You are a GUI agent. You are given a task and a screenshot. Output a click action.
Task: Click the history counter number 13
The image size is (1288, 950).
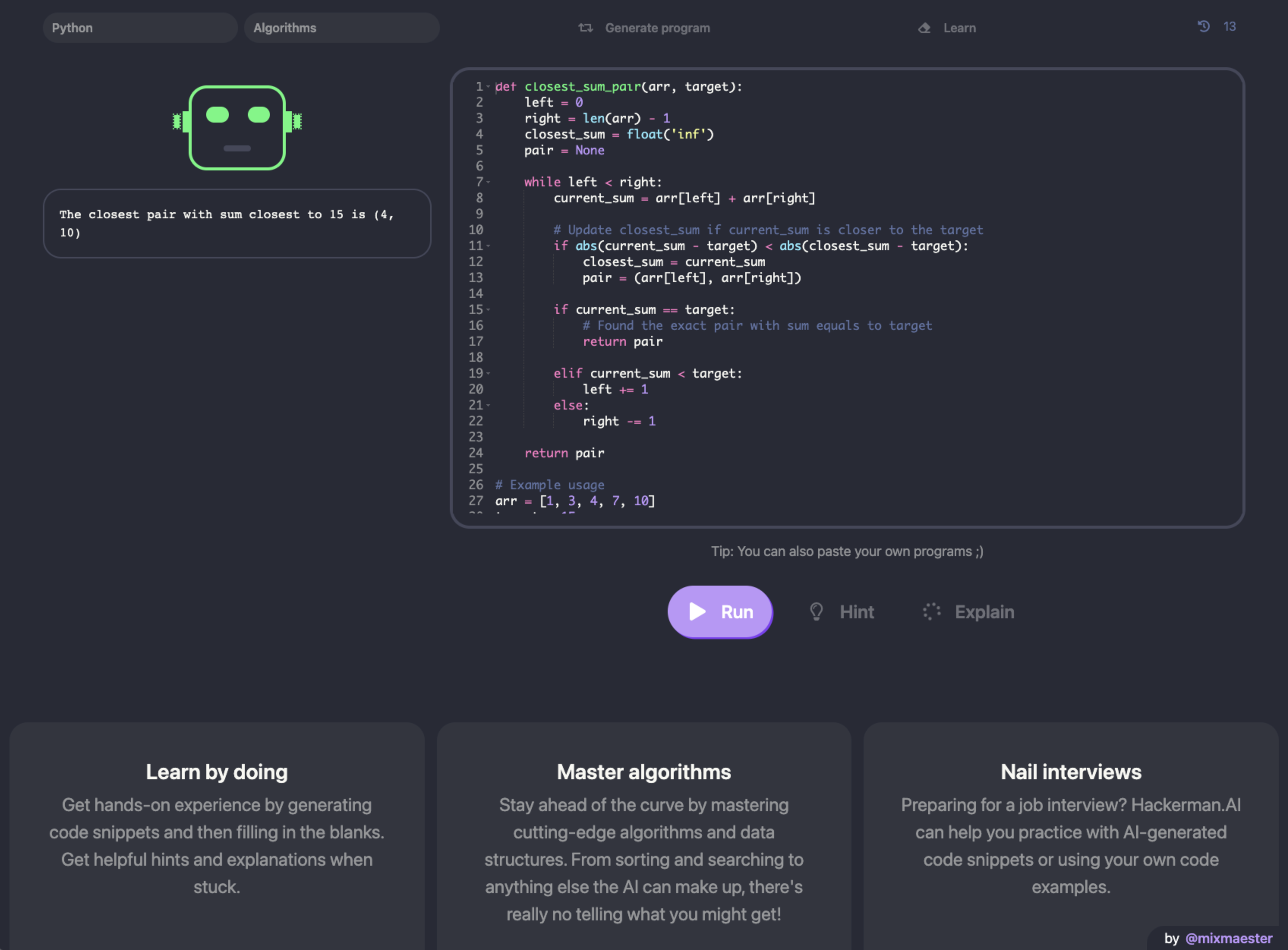[1229, 27]
